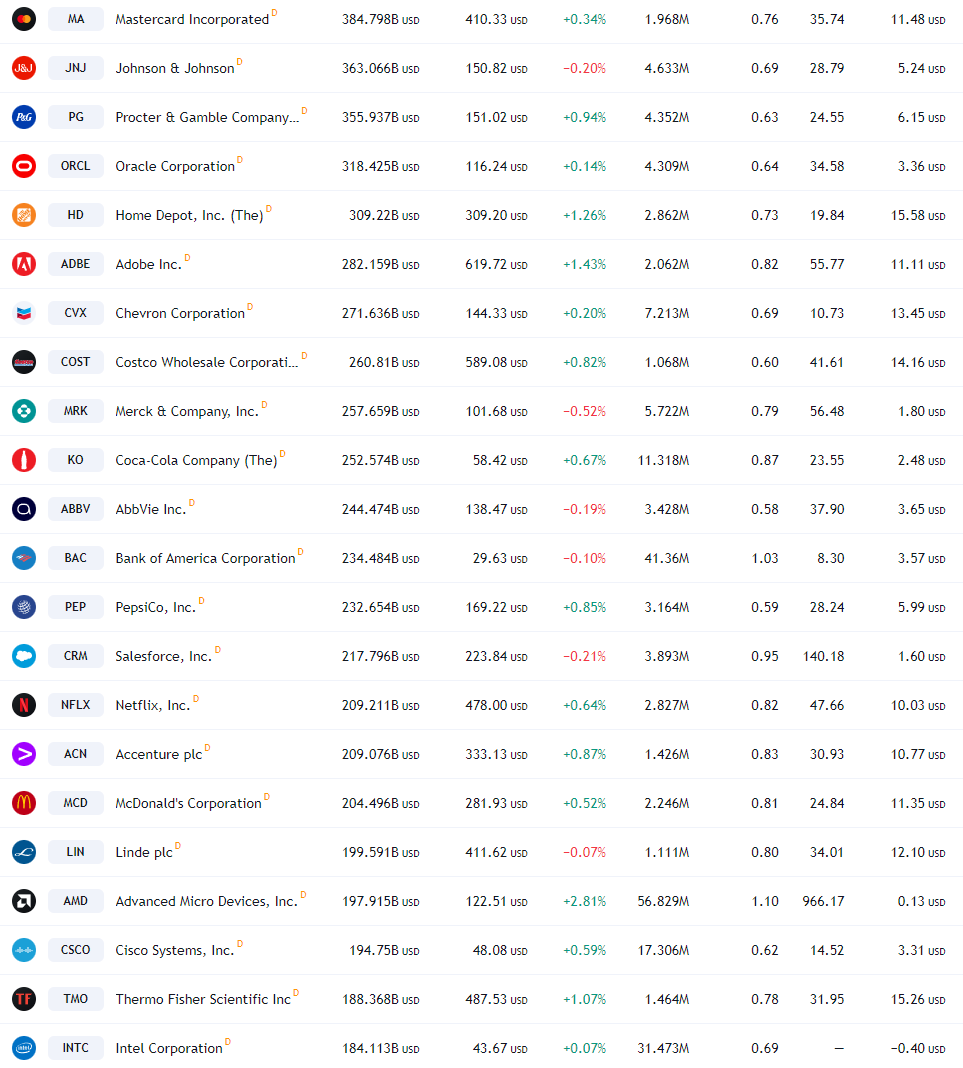Click the McDonald's logo icon

[24, 804]
